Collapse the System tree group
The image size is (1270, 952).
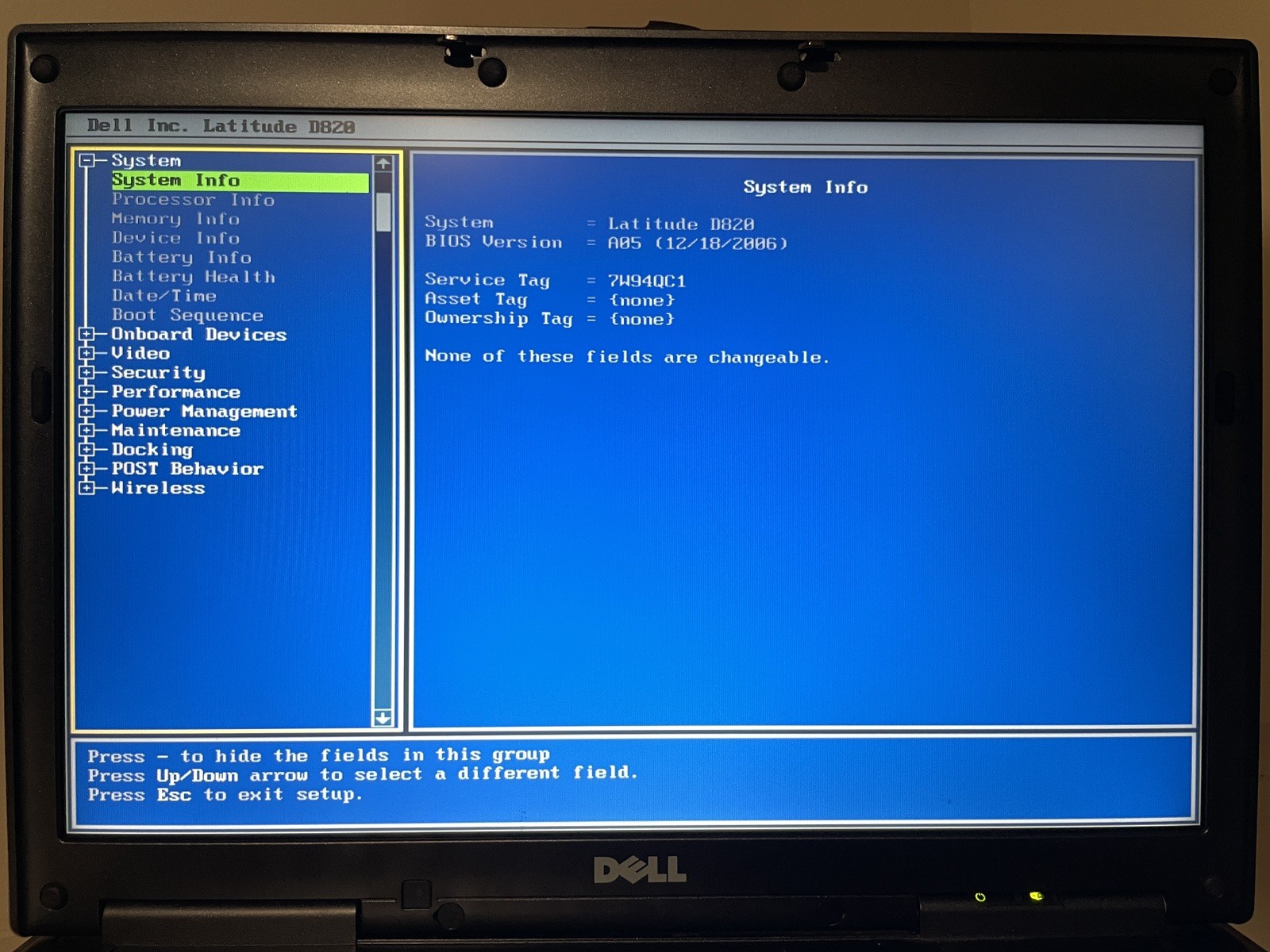tap(87, 161)
